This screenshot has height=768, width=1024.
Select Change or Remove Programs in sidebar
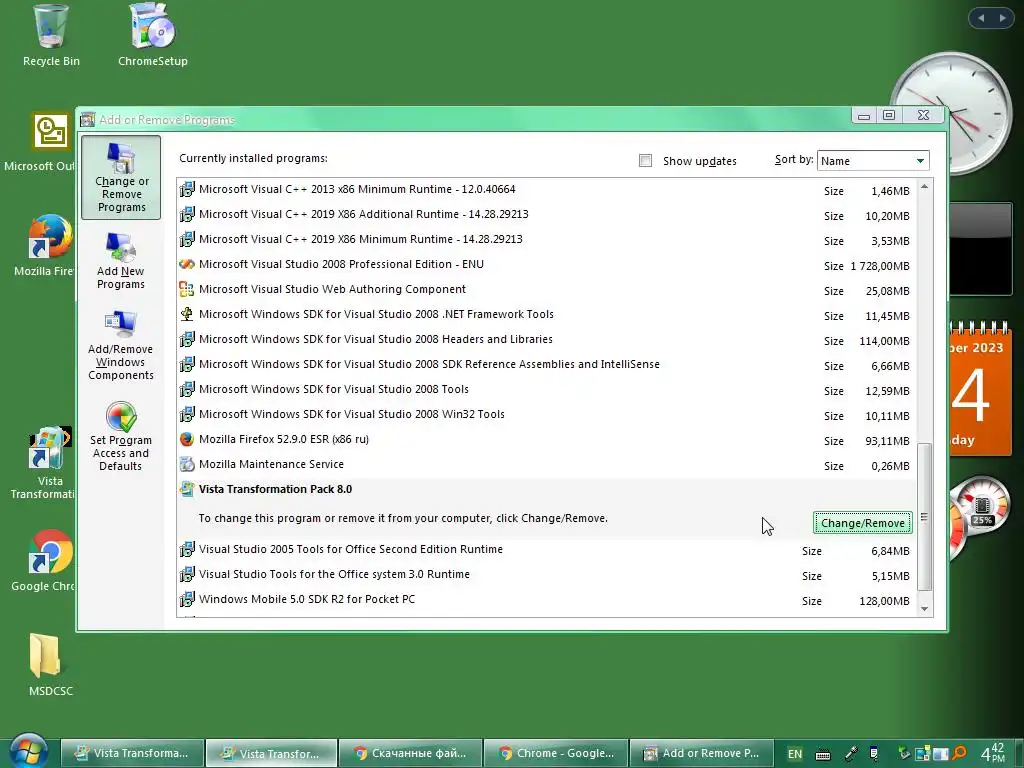121,178
